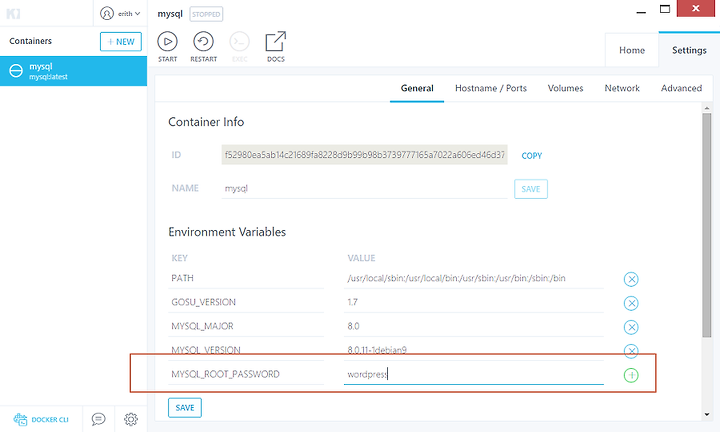Add the MYSQL_ROOT_PASSWORD variable with plus icon
The height and width of the screenshot is (432, 720).
(x=631, y=375)
